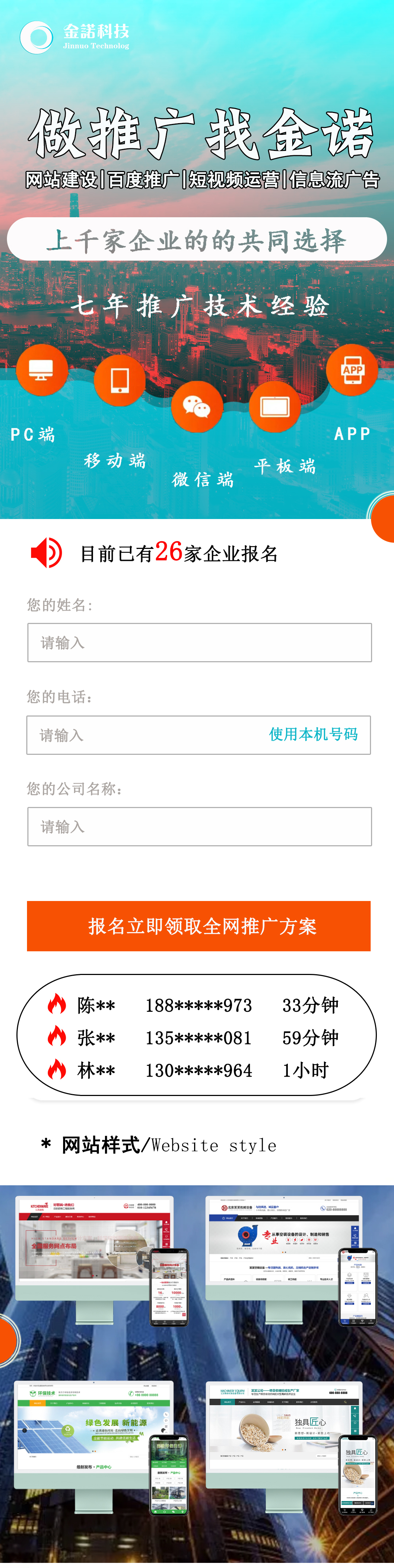Tap the orange mobile phone icon
This screenshot has height=1568, width=394.
120,380
